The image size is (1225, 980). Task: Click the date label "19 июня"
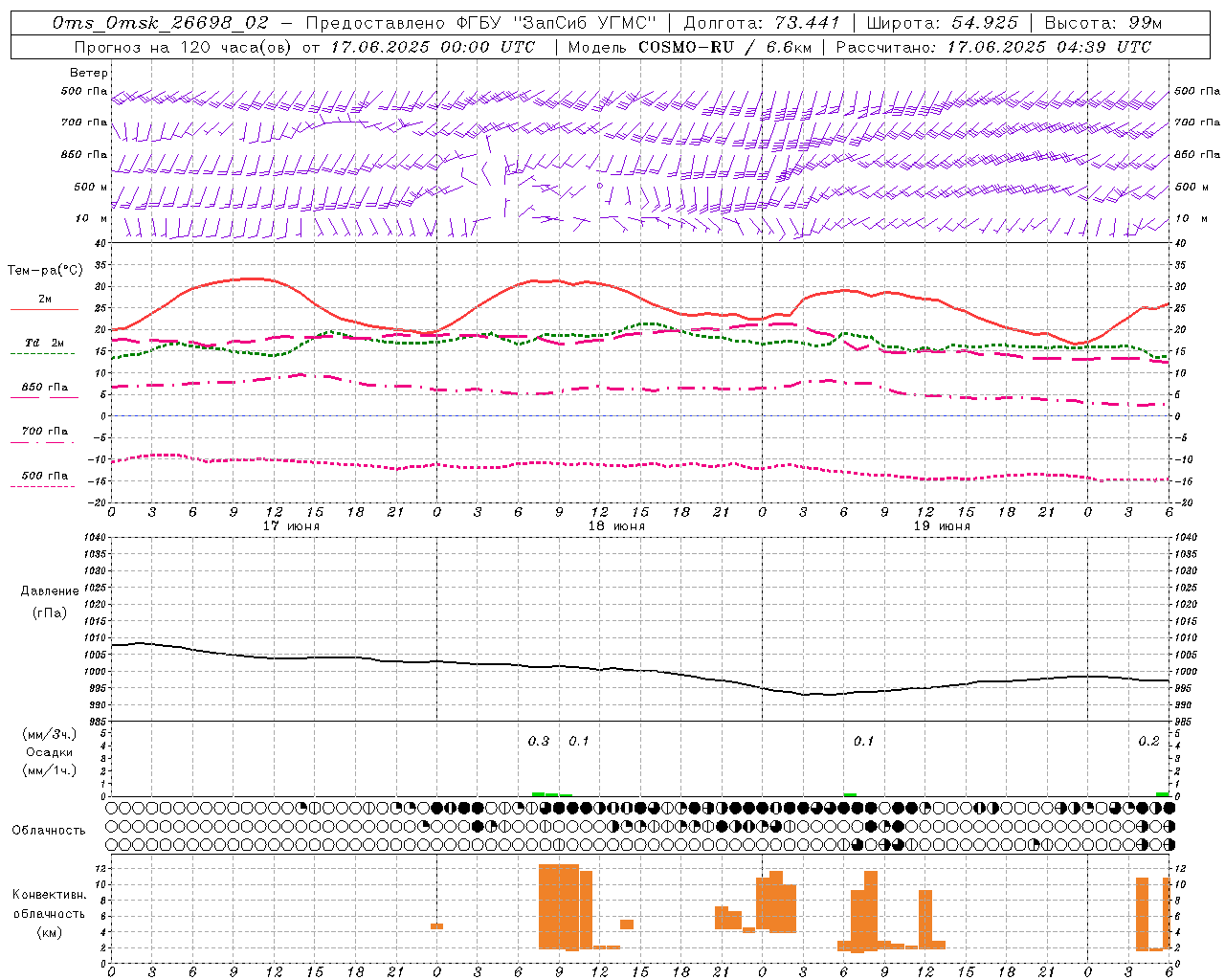tap(942, 526)
